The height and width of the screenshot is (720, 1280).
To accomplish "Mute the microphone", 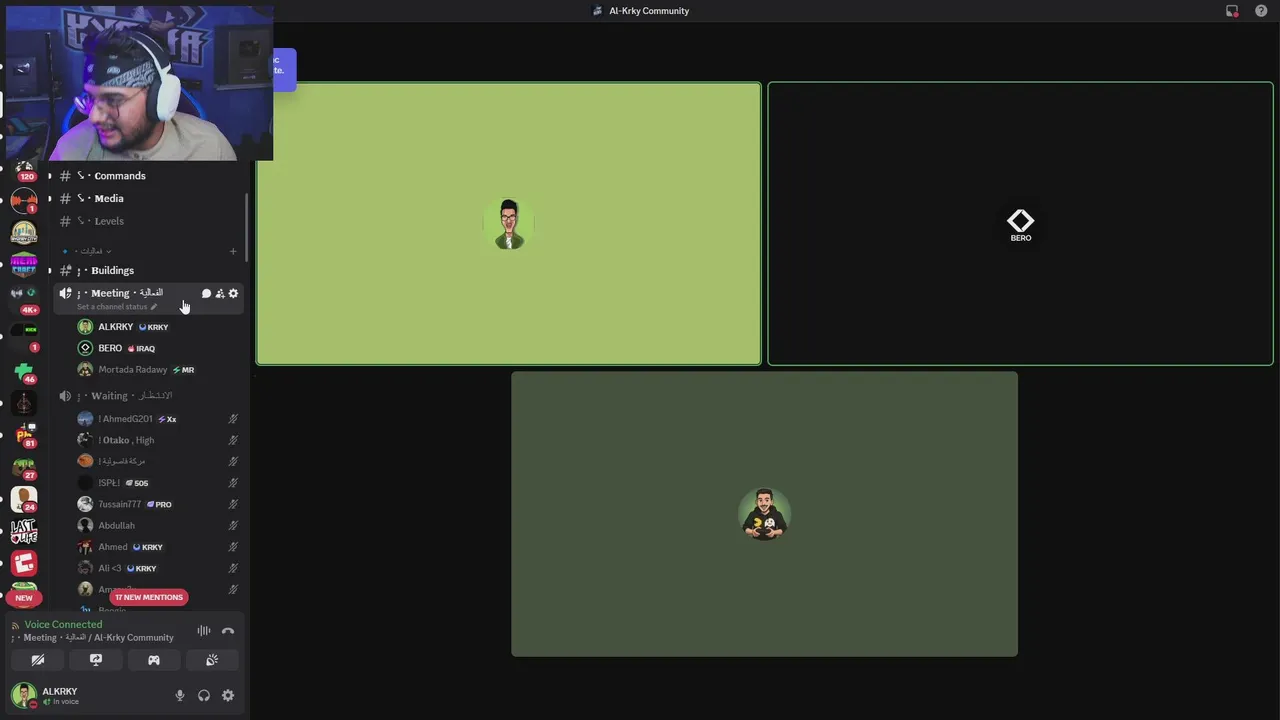I will [180, 696].
